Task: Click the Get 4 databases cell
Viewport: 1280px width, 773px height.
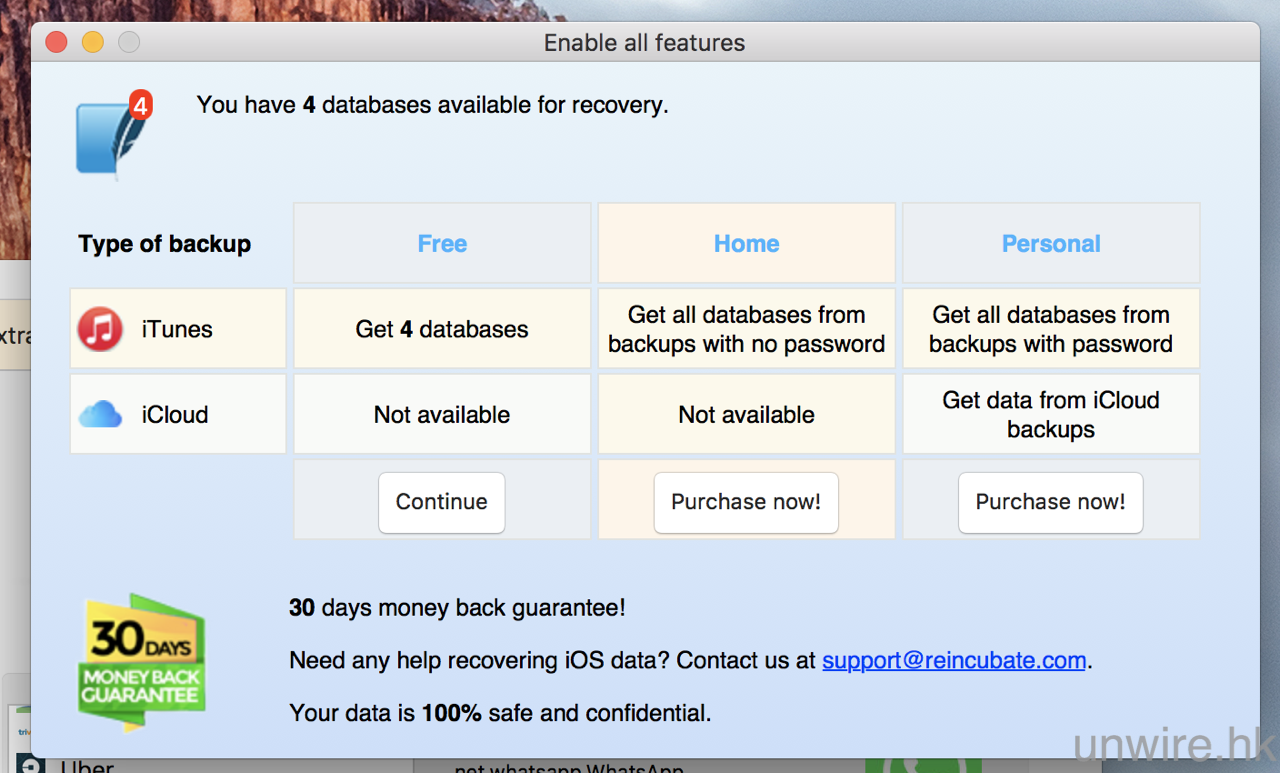Action: click(x=442, y=329)
